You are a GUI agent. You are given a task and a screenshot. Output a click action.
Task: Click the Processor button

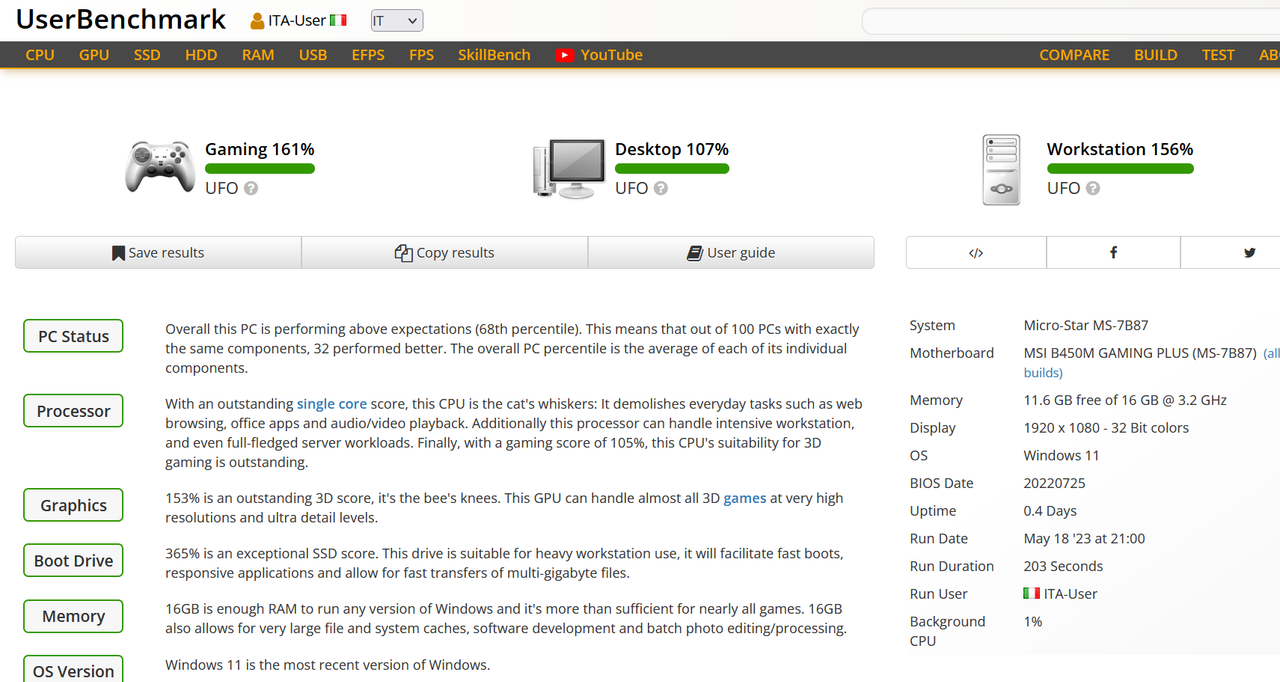pos(73,411)
